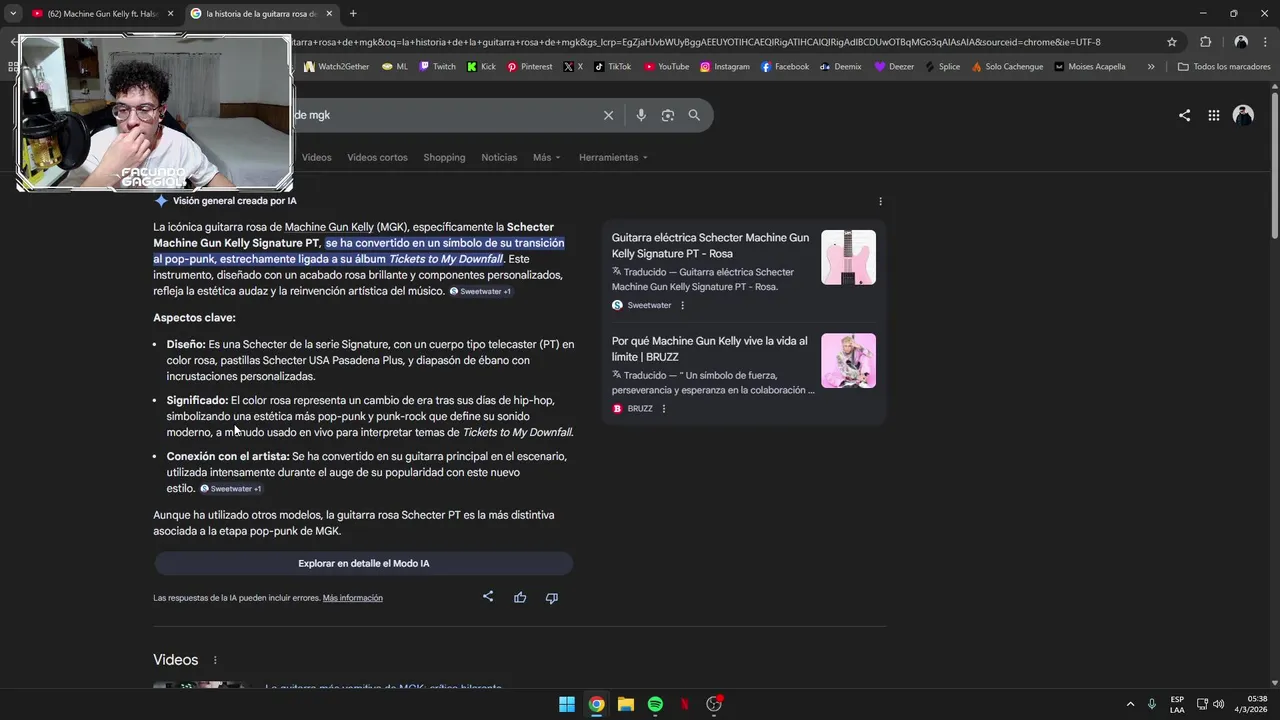Switch to the Shopping search tab

(x=444, y=157)
